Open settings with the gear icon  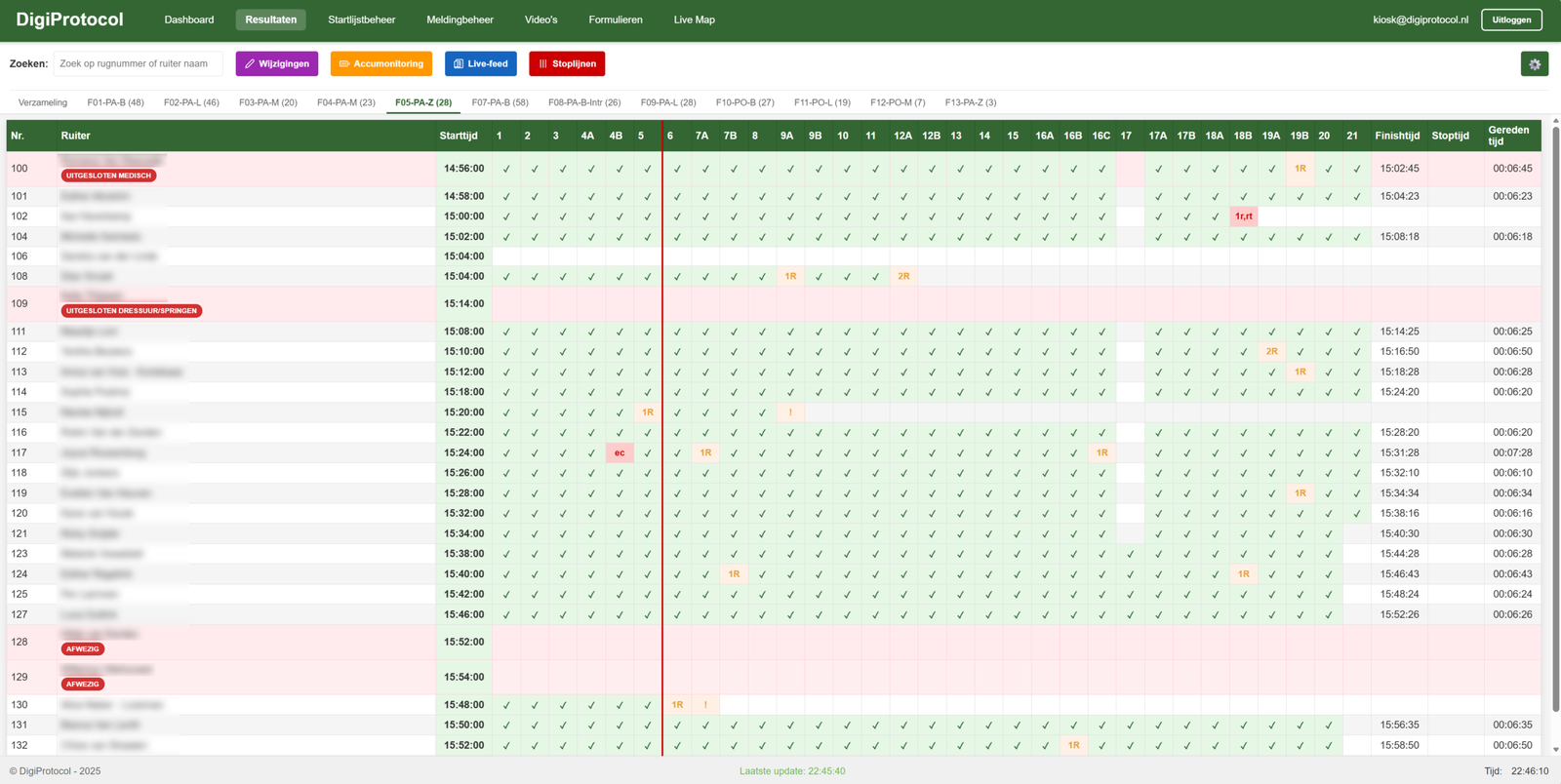[x=1534, y=64]
